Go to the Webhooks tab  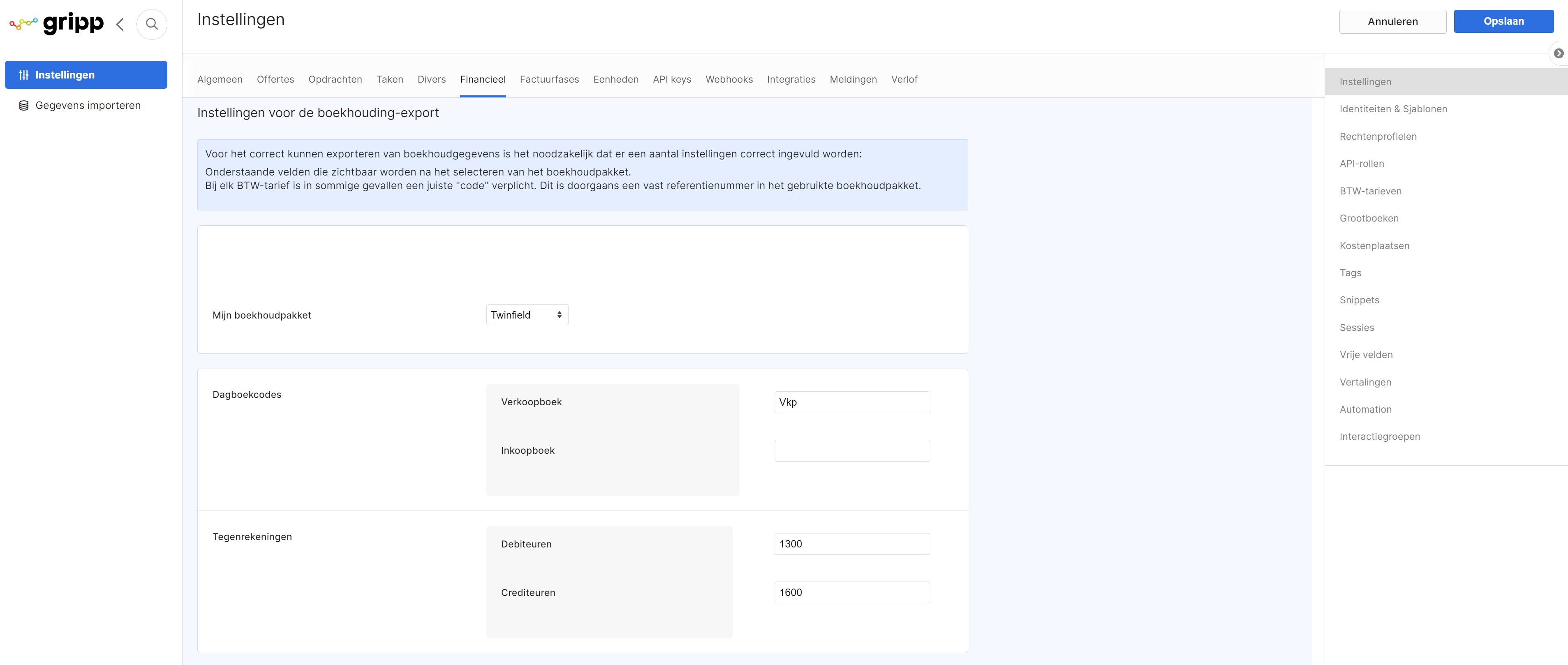coord(729,79)
